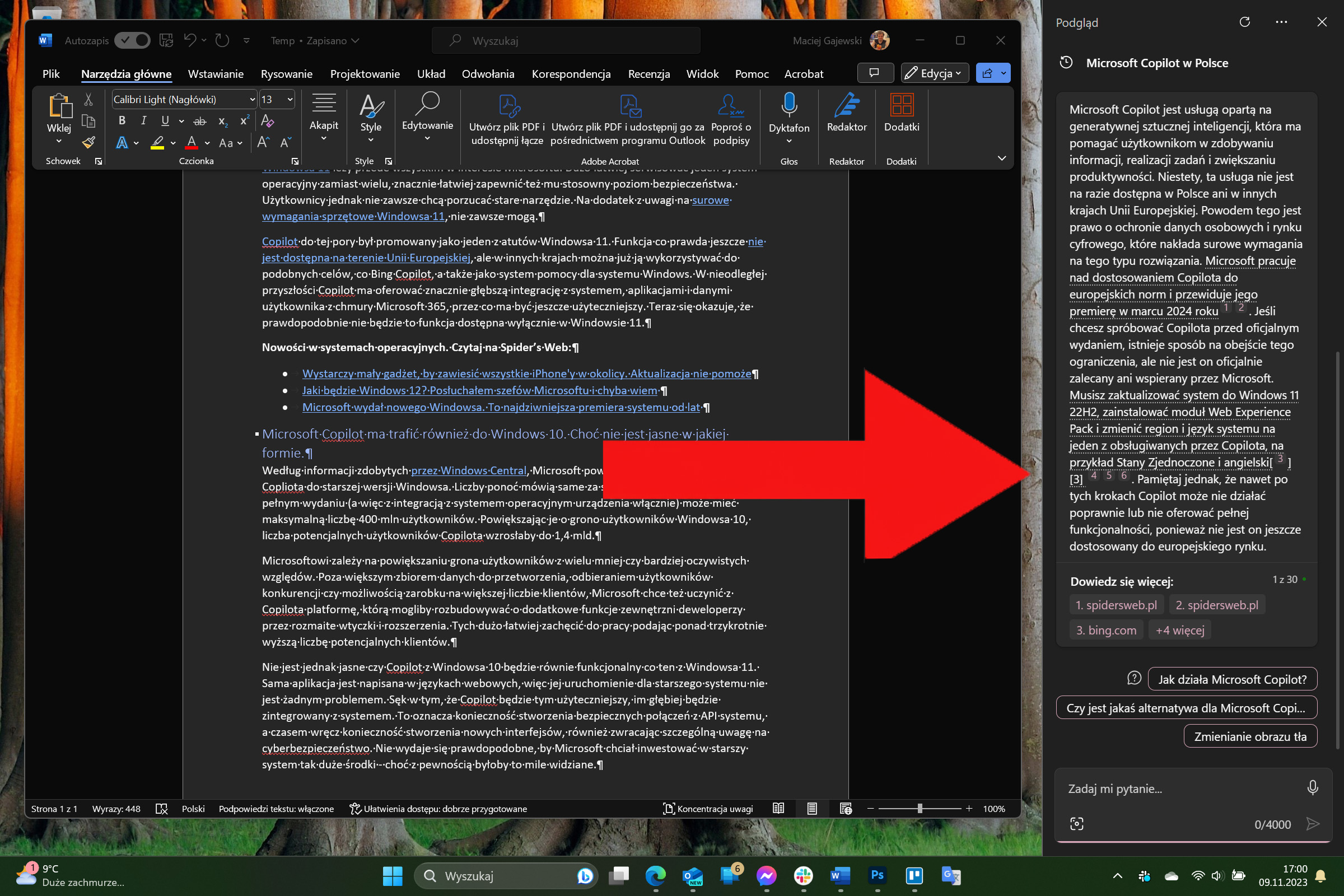Image resolution: width=1344 pixels, height=896 pixels.
Task: Expand highlight color options arrow
Action: (x=172, y=143)
